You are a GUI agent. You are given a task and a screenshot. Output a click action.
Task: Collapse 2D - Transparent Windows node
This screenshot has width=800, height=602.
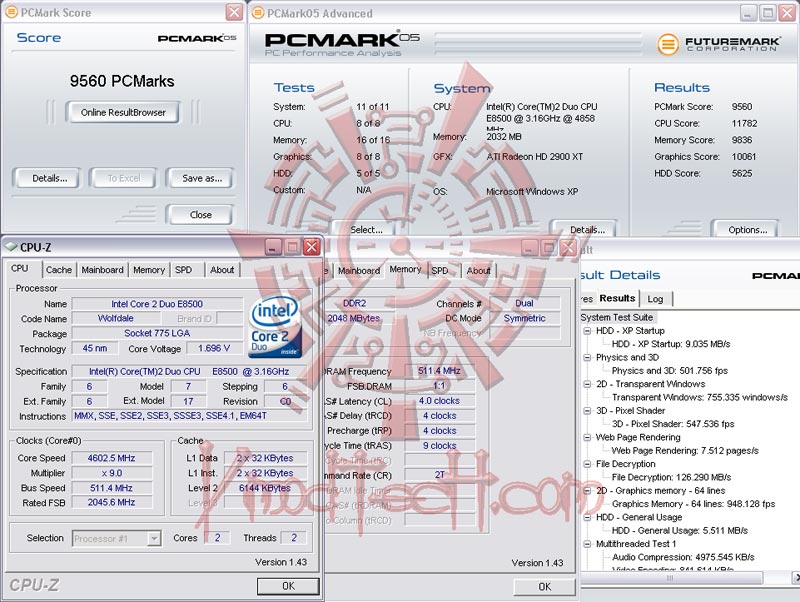[587, 384]
